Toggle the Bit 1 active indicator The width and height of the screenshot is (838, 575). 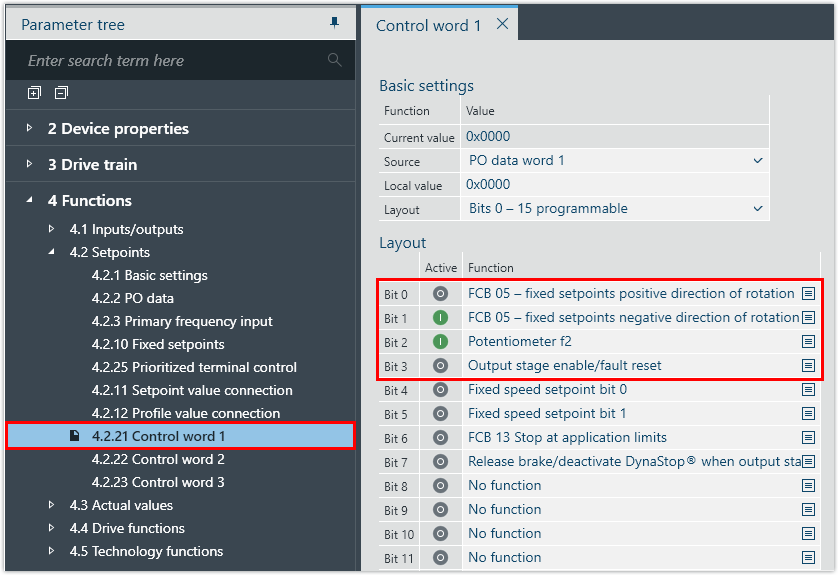pyautogui.click(x=440, y=318)
